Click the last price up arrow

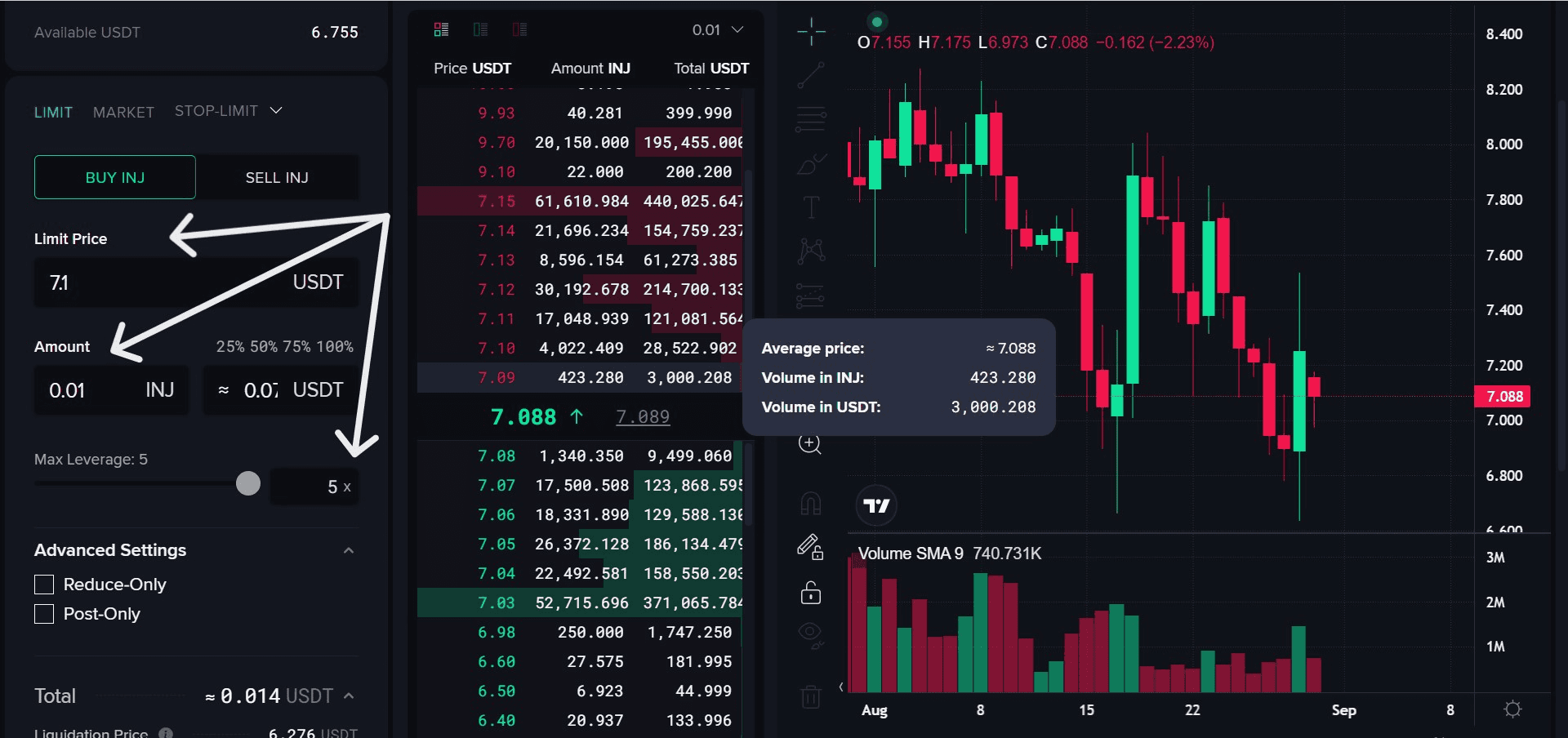coord(577,416)
